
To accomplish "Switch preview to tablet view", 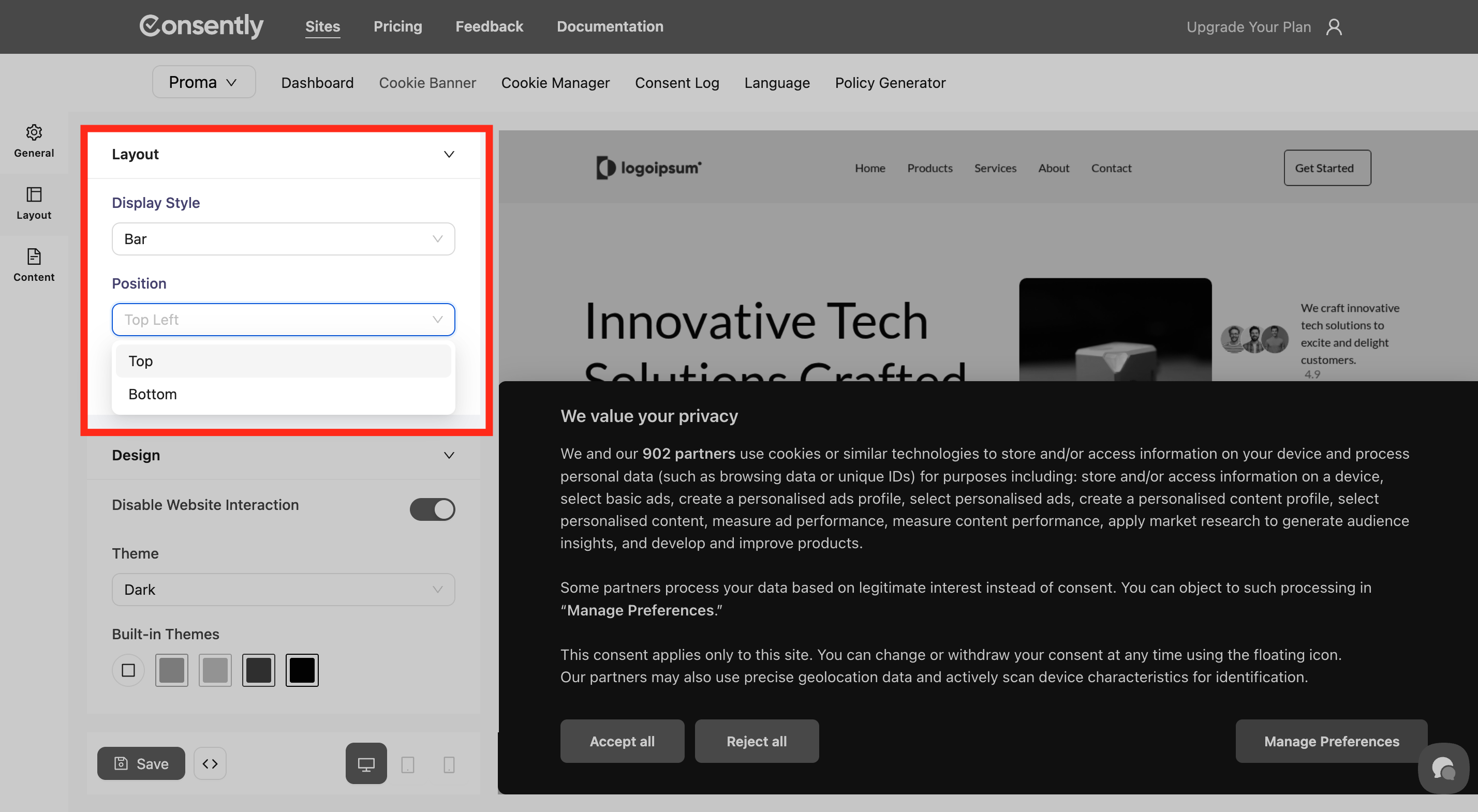I will point(408,763).
